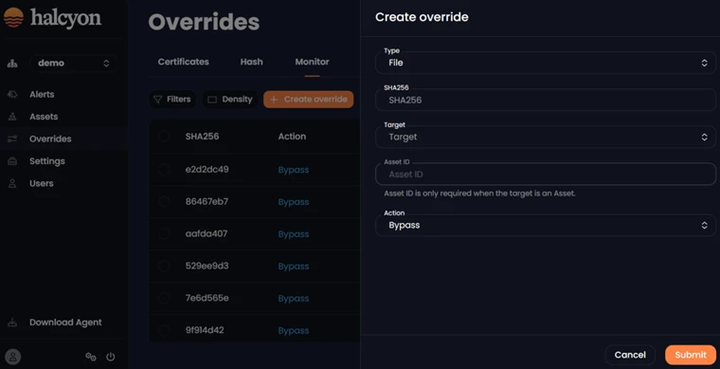The height and width of the screenshot is (369, 720).
Task: Click Bypass link for 86467eb7
Action: pyautogui.click(x=293, y=202)
